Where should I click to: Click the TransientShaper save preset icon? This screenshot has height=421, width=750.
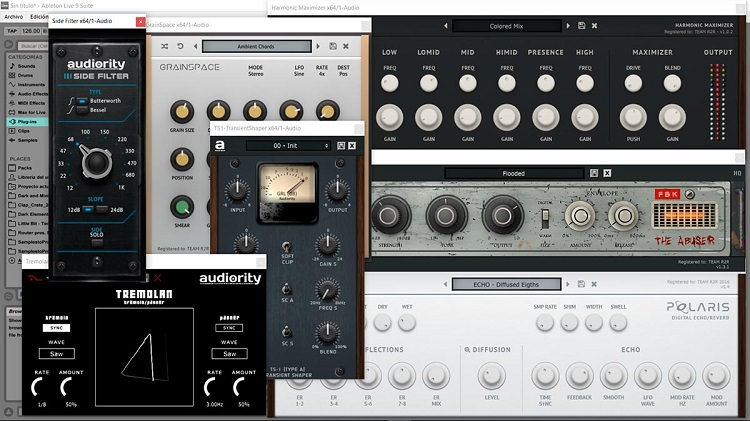(341, 146)
